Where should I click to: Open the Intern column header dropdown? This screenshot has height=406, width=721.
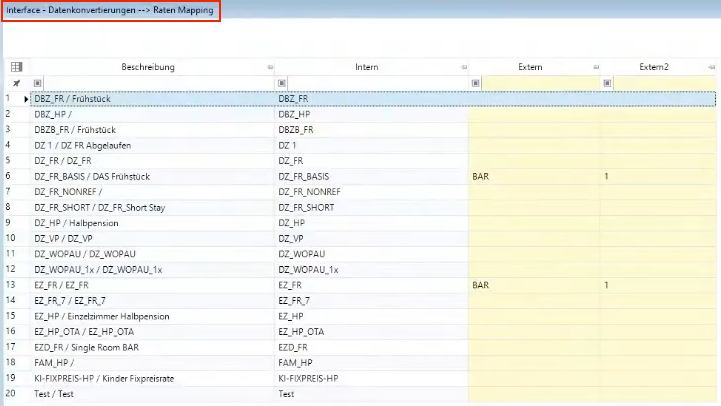[462, 67]
